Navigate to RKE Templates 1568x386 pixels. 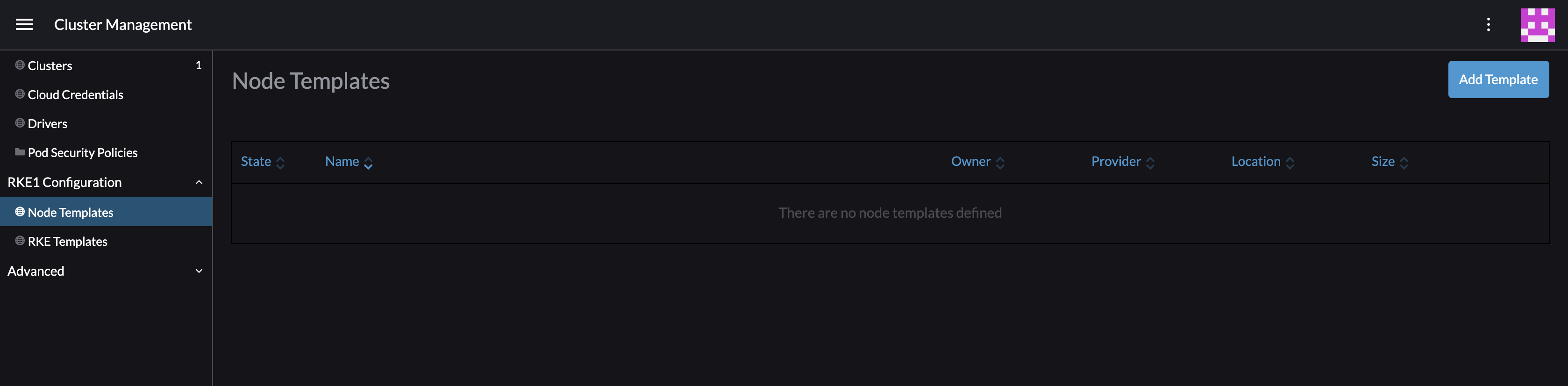tap(67, 241)
